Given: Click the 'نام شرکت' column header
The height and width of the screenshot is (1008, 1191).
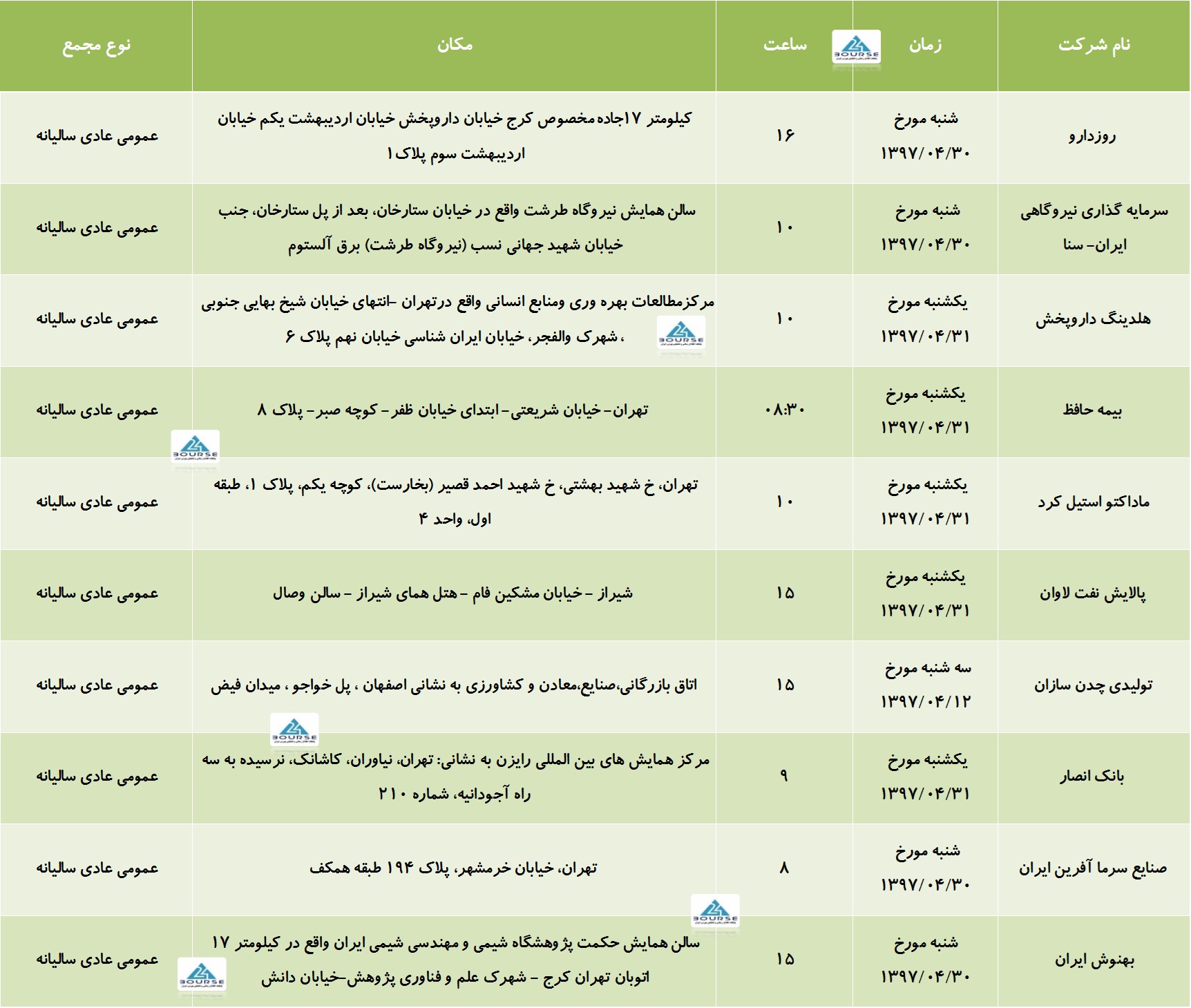Looking at the screenshot, I should click(1094, 45).
